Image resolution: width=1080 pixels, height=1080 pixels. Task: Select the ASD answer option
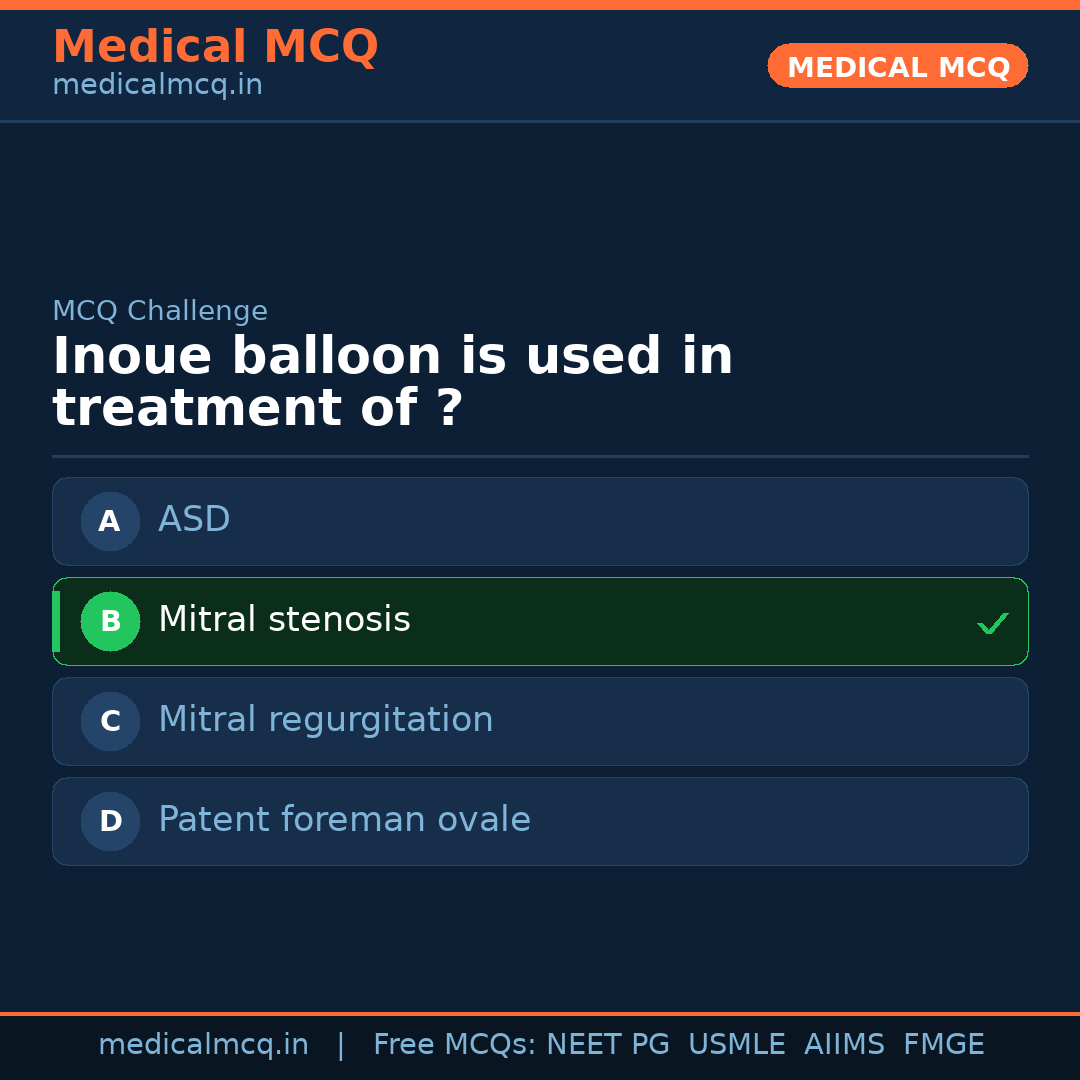pos(540,521)
